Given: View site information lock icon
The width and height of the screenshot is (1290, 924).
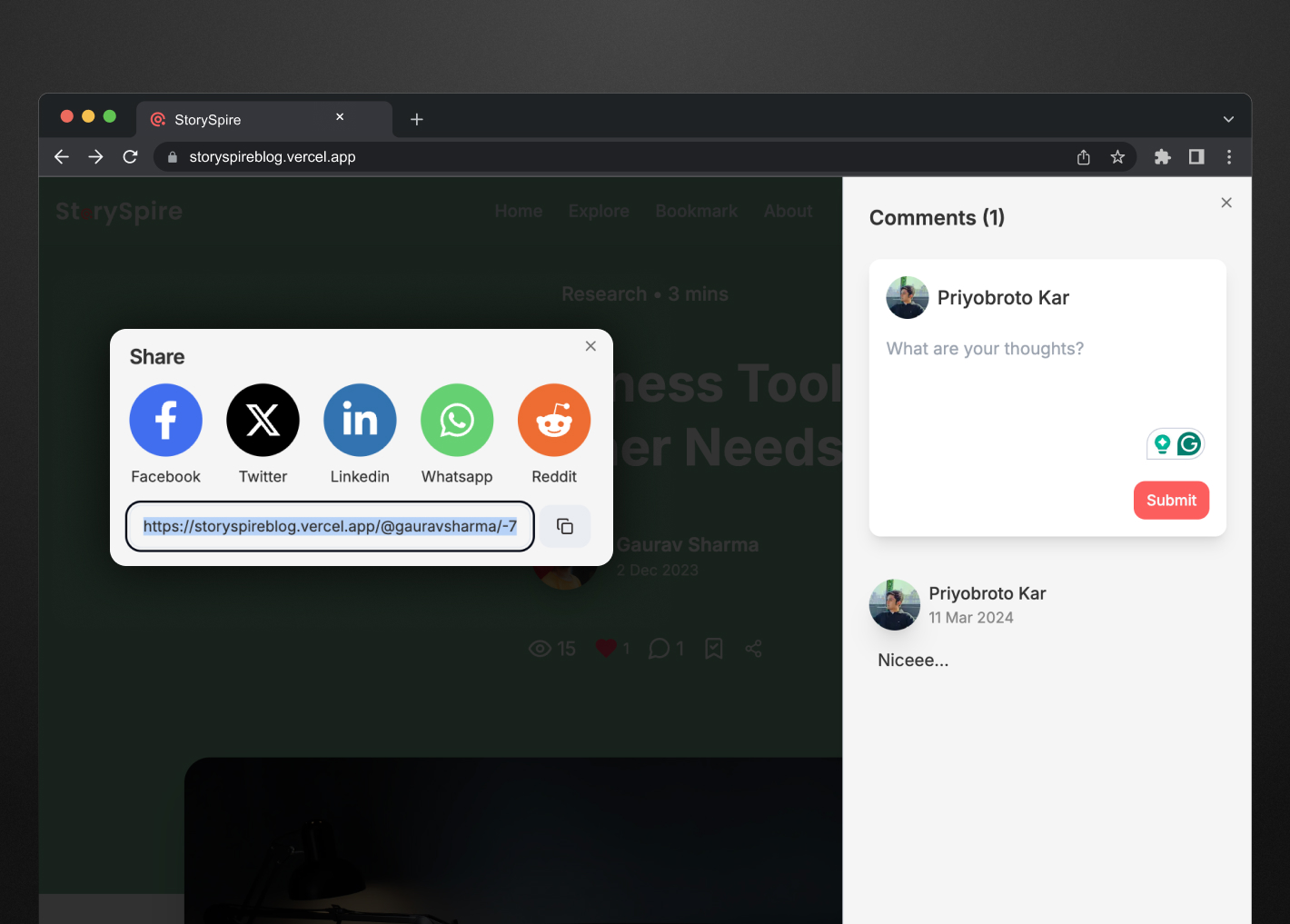Looking at the screenshot, I should [172, 157].
